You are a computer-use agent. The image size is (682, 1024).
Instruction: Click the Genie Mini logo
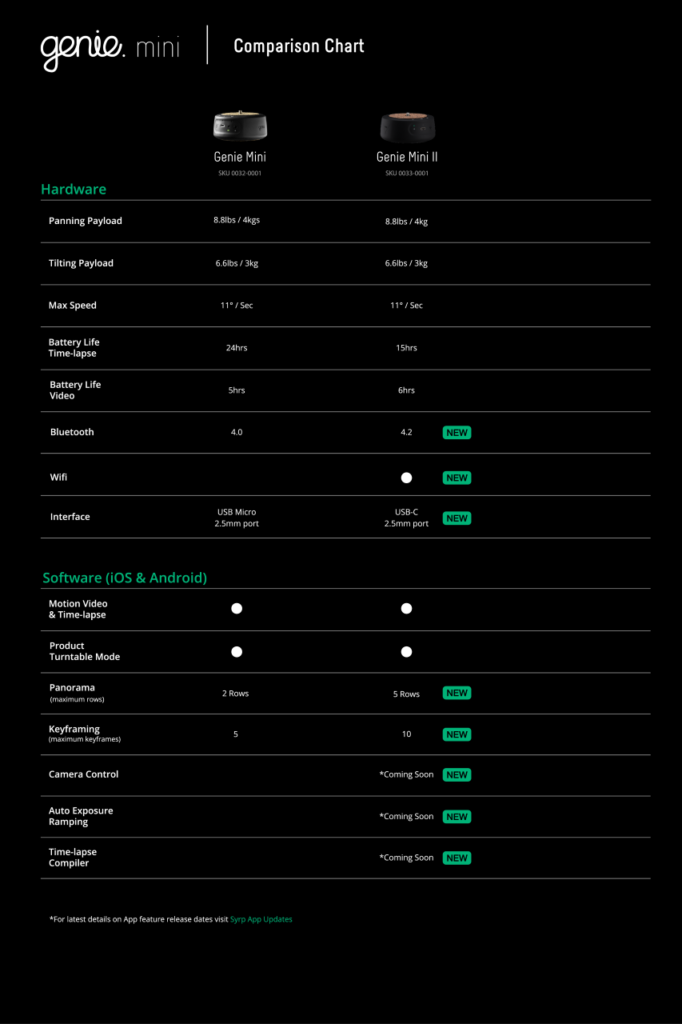[x=109, y=47]
